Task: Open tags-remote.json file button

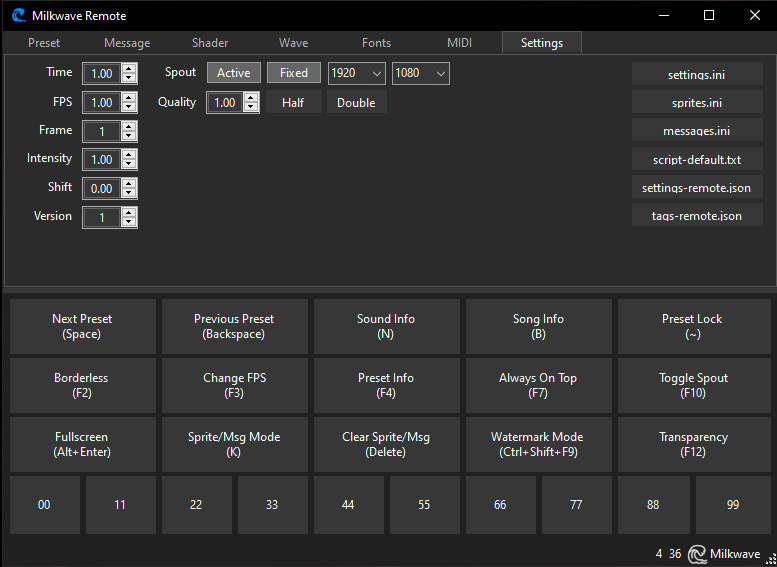Action: 696,216
